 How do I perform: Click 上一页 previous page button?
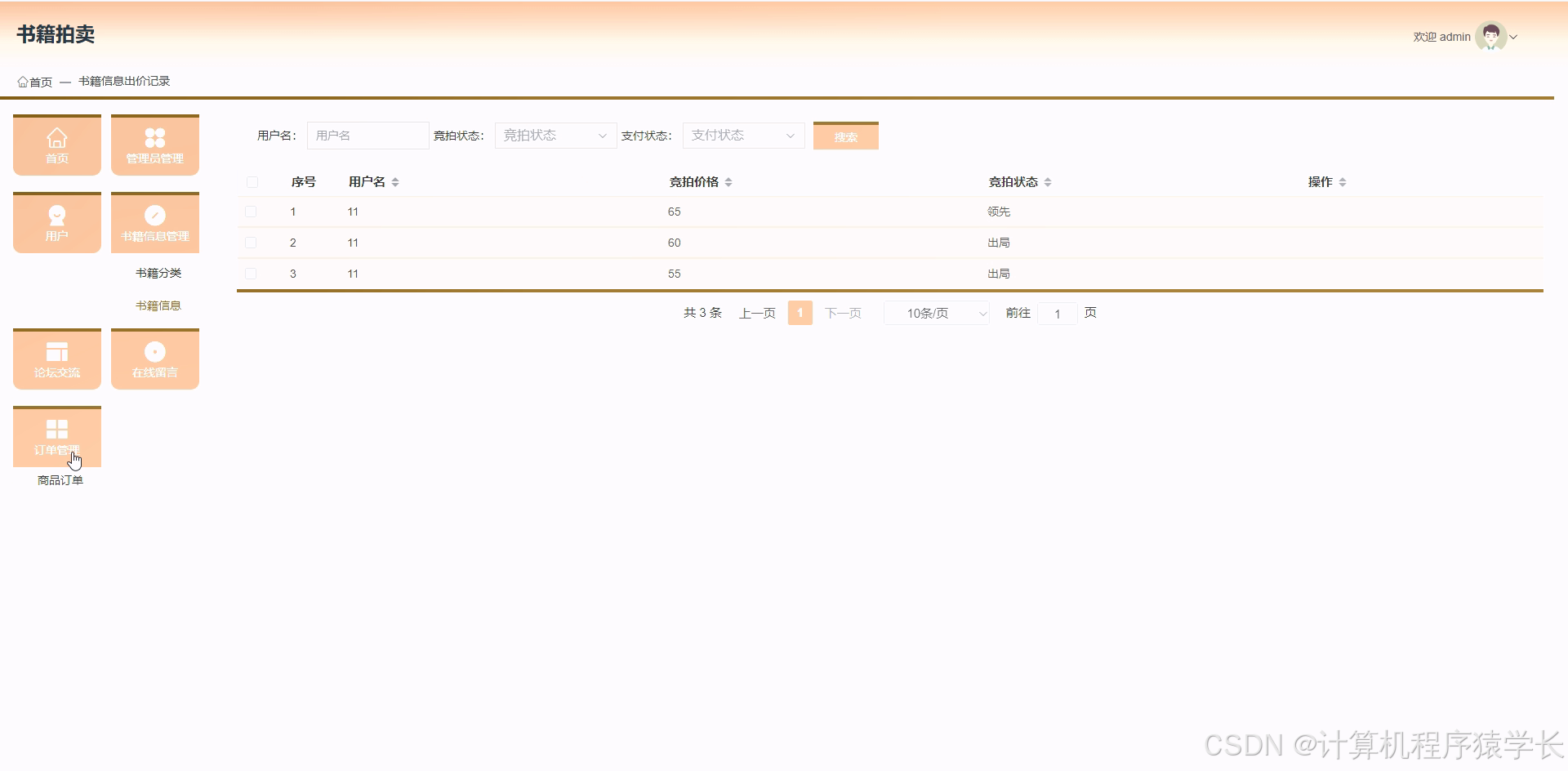757,313
